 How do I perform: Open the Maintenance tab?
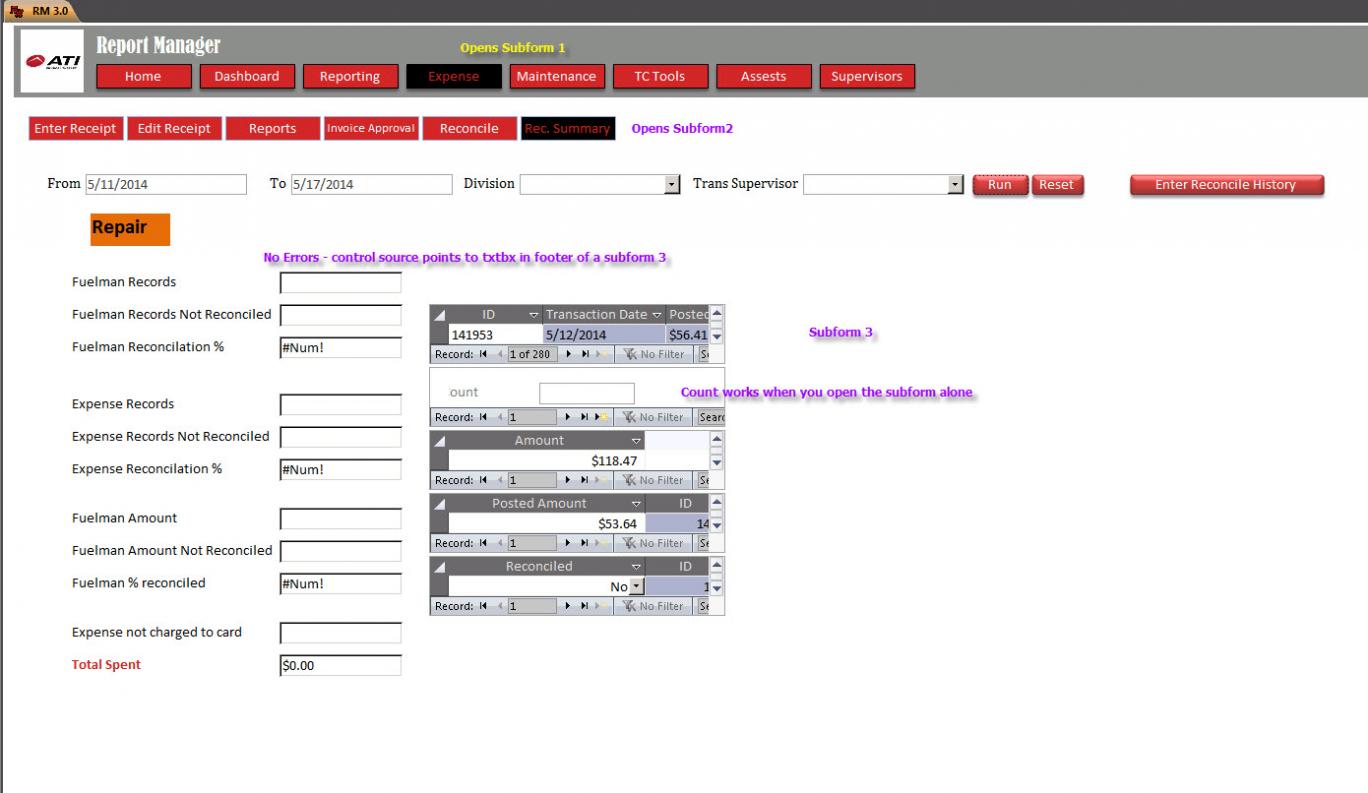tap(556, 77)
